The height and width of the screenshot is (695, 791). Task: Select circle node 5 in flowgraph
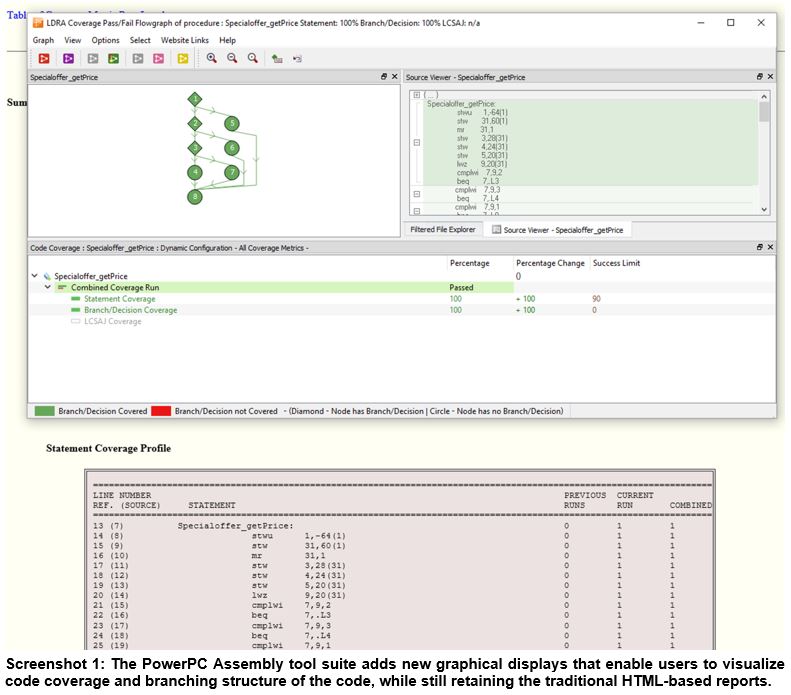(232, 124)
